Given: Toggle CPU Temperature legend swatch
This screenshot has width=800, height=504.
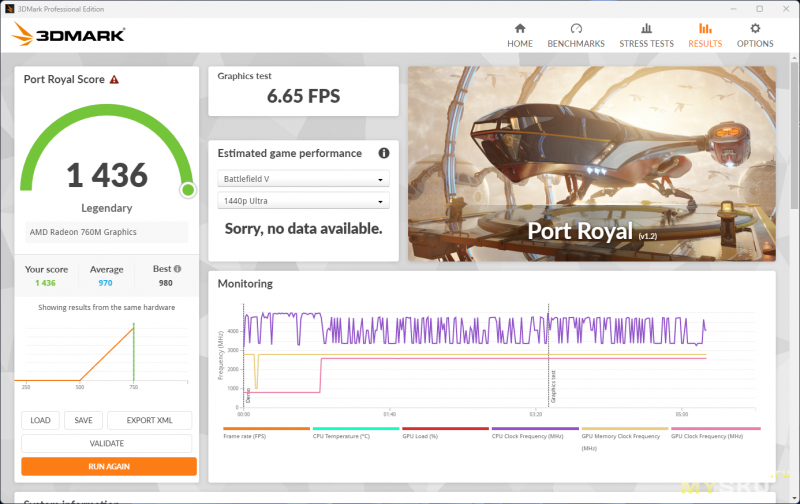Looking at the screenshot, I should (x=356, y=429).
